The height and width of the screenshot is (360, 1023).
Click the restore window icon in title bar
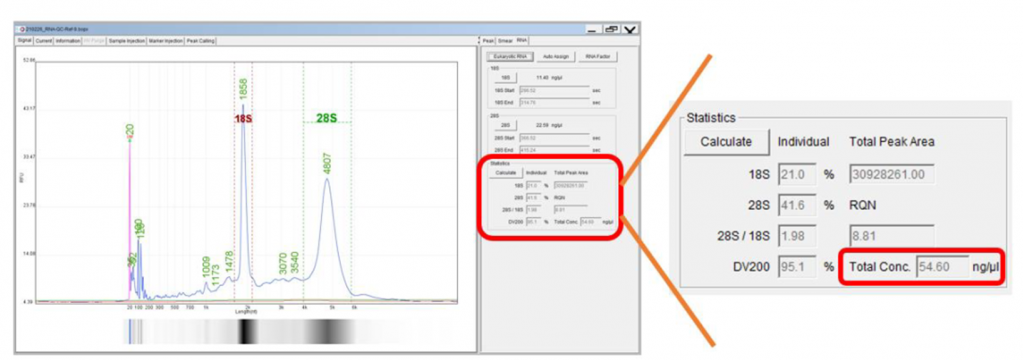611,29
